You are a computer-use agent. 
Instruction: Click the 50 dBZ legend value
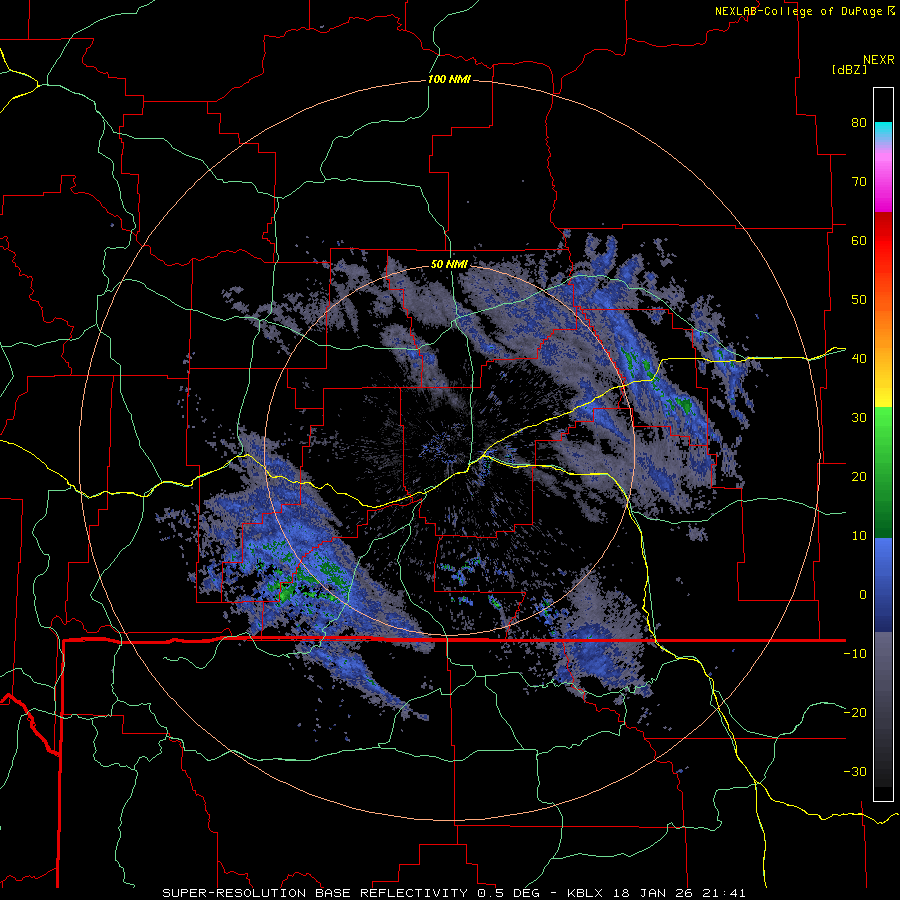point(859,300)
